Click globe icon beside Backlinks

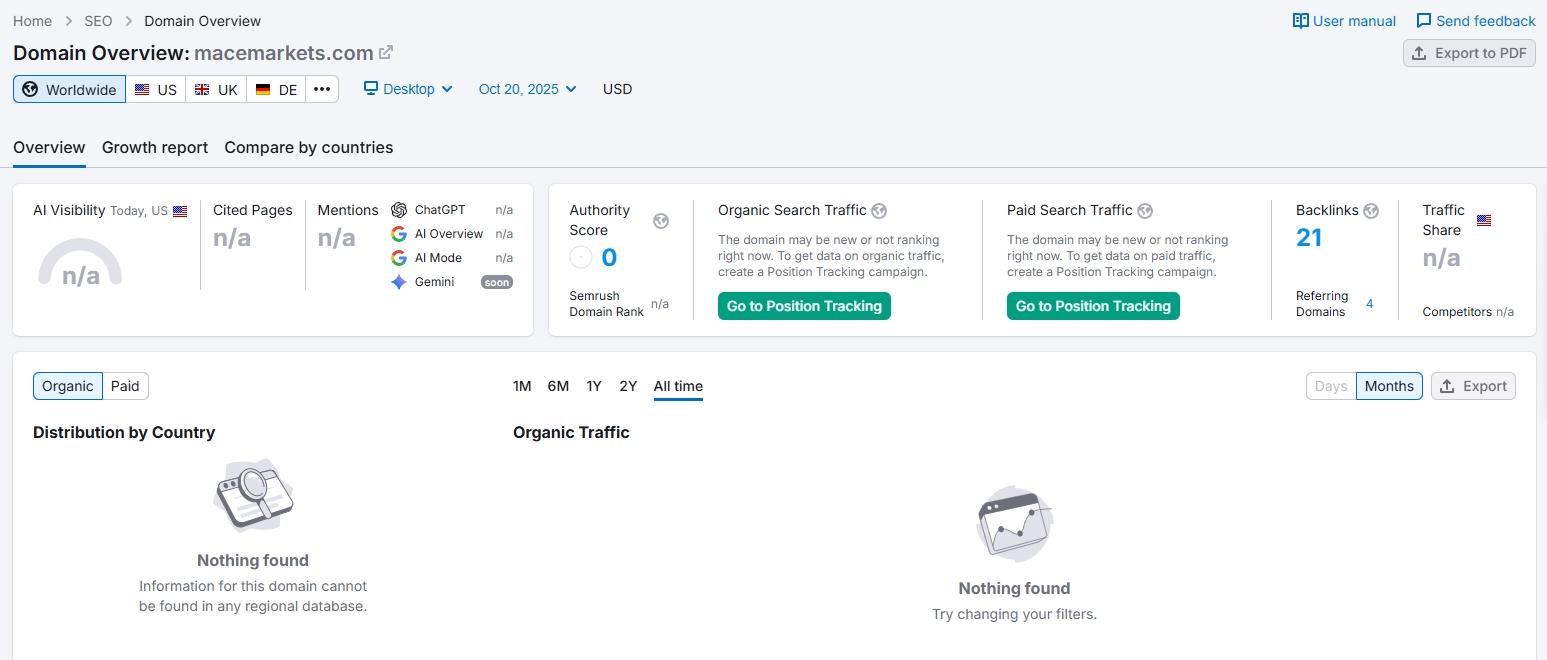click(1371, 210)
